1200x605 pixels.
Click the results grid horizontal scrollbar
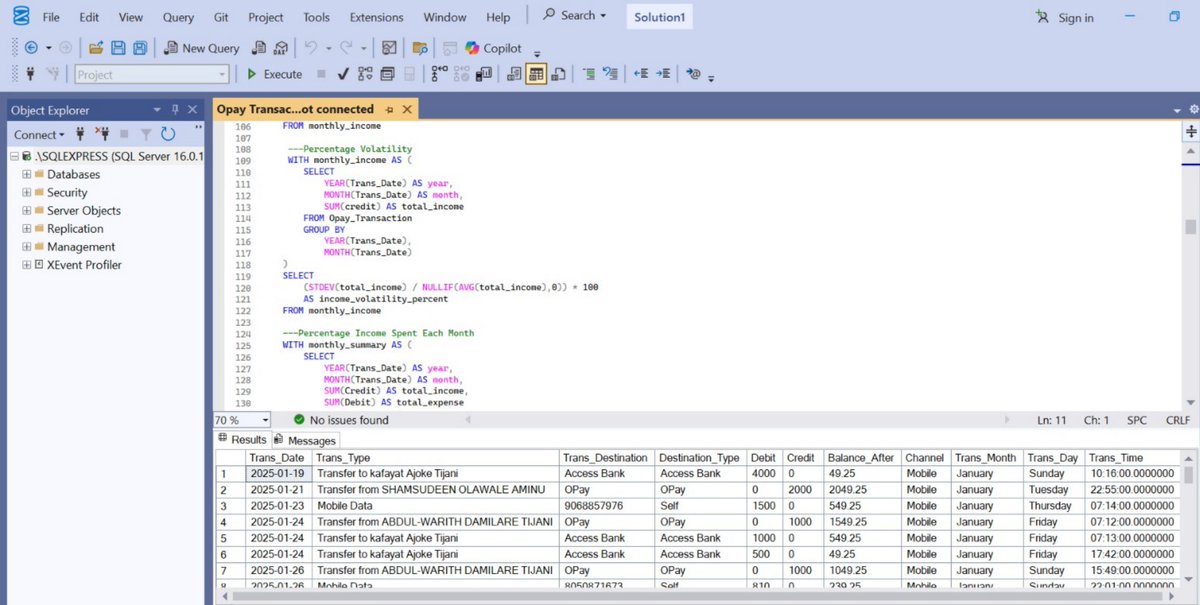pos(700,597)
